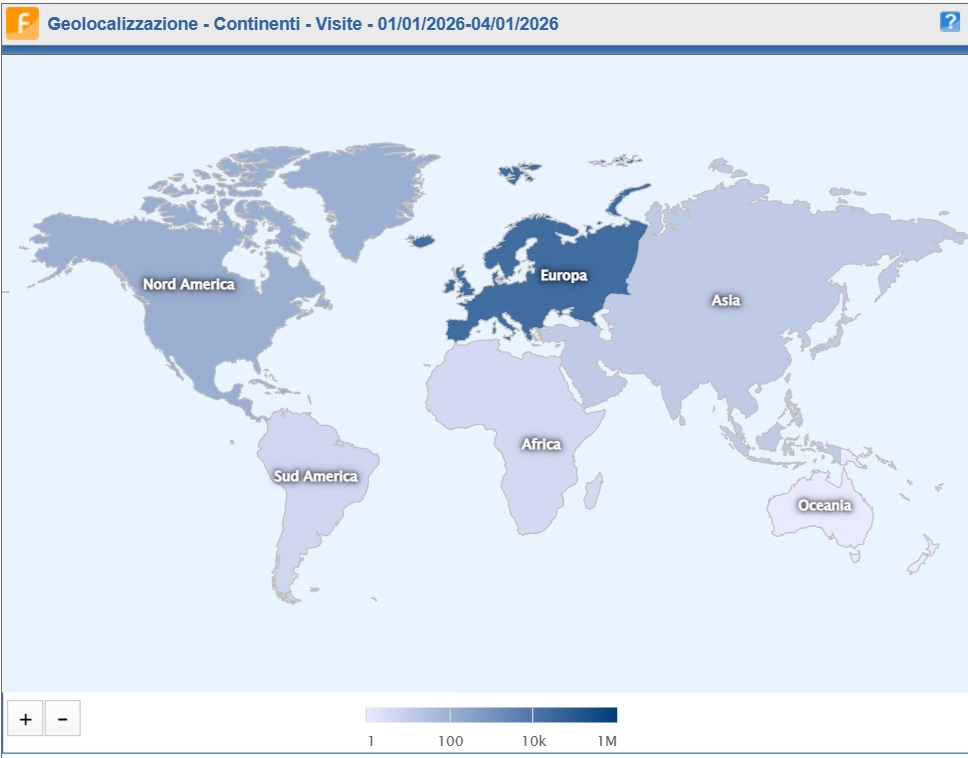Click the 1M legend scale label
Viewport: 968px width, 758px height.
click(608, 742)
